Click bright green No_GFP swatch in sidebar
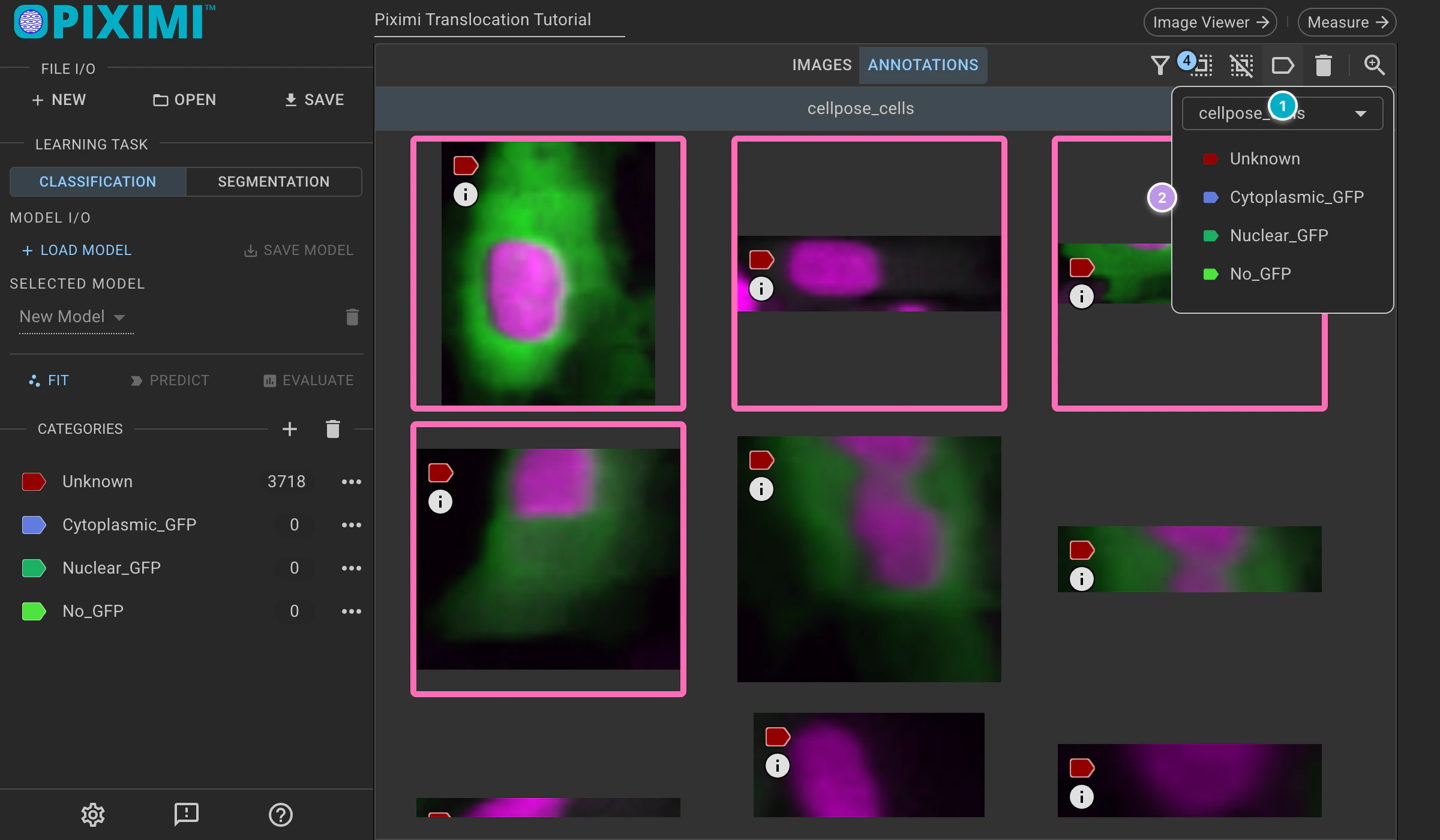The width and height of the screenshot is (1440, 840). [x=34, y=611]
